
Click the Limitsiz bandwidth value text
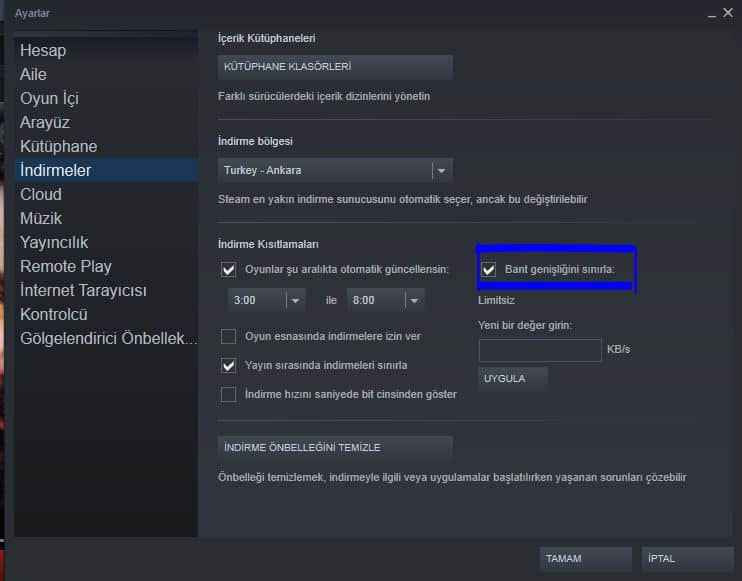[496, 300]
